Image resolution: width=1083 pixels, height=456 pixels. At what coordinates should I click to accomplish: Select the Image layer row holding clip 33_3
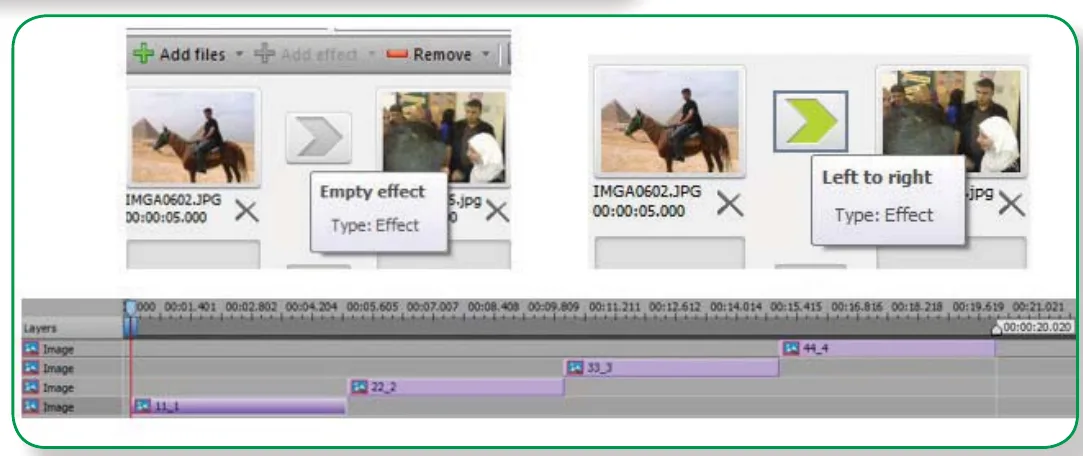(73, 369)
